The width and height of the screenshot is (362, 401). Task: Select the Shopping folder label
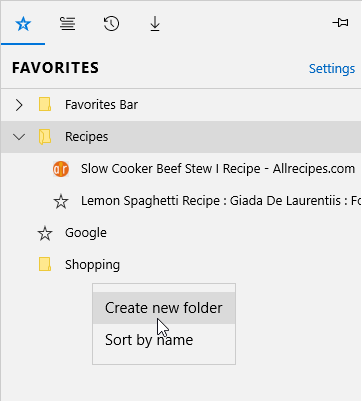92,265
